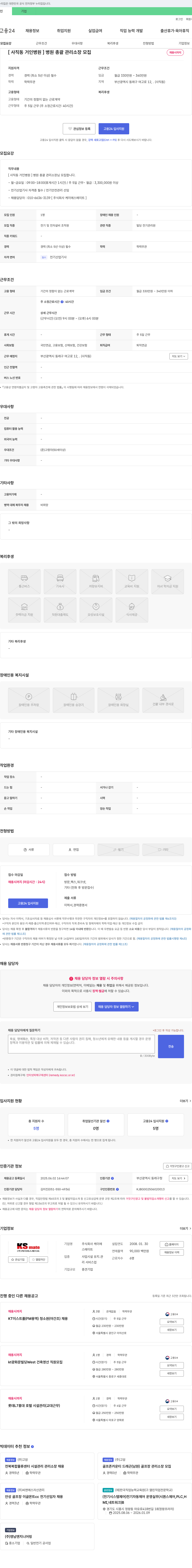The image size is (192, 1568).
Task: Open the 롯데L7홍대 호텔 job posting
Action: [x=34, y=1406]
